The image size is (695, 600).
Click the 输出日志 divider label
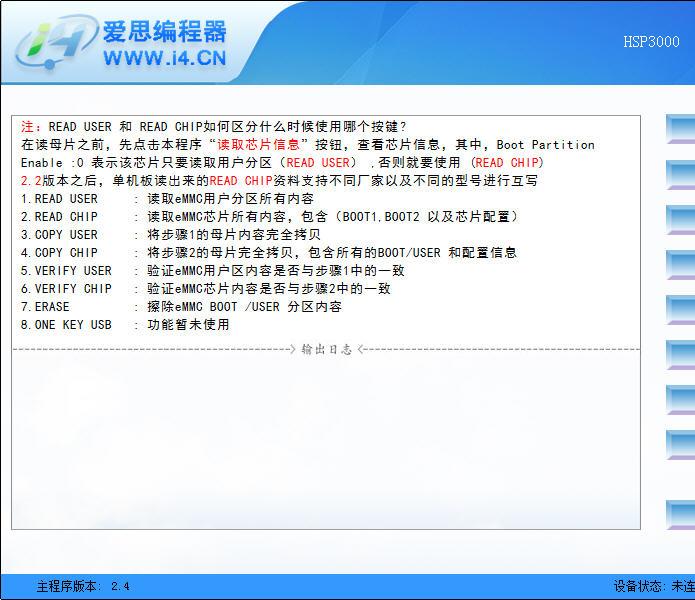coord(326,349)
